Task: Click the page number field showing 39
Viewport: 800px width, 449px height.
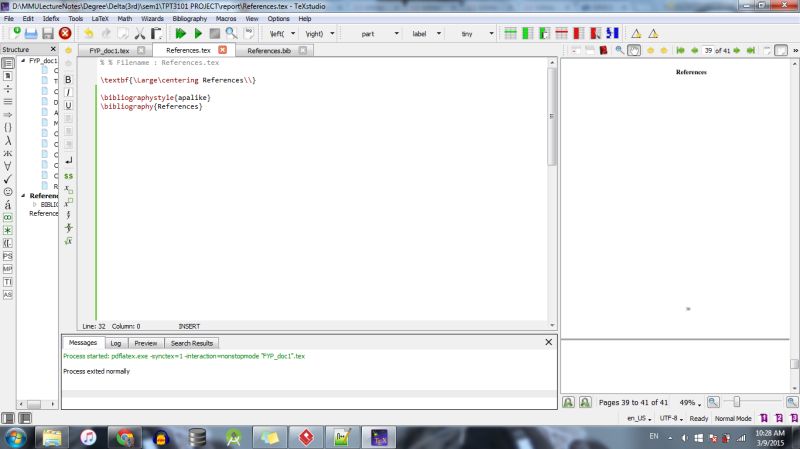Action: click(x=708, y=51)
